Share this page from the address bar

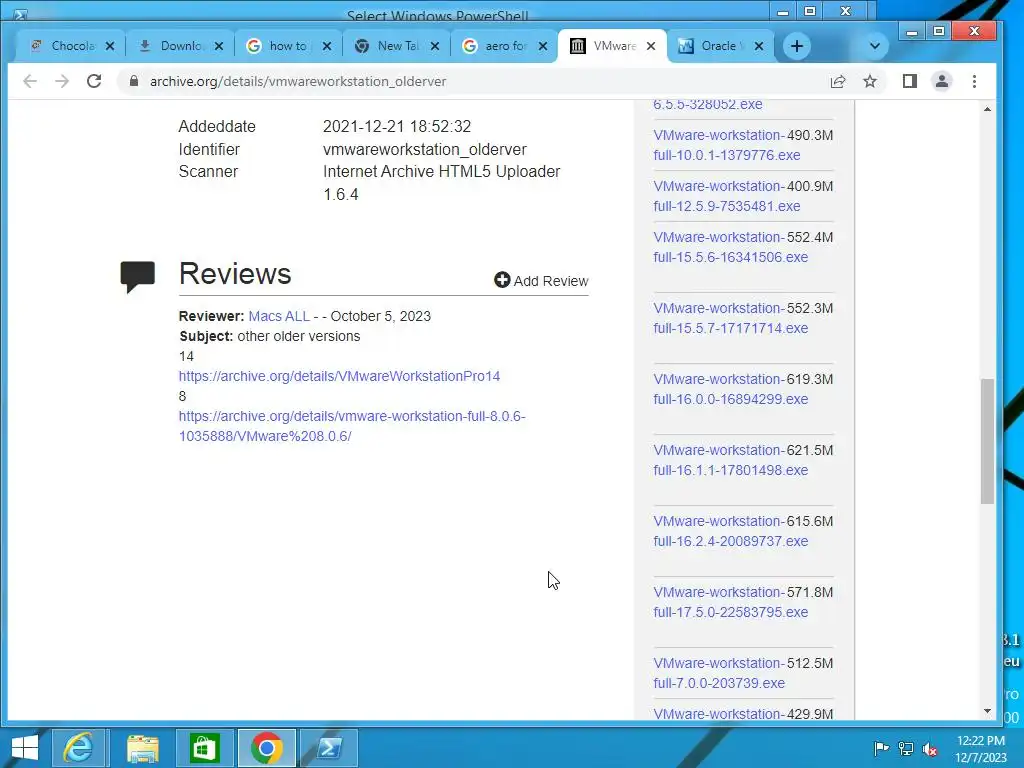(838, 81)
